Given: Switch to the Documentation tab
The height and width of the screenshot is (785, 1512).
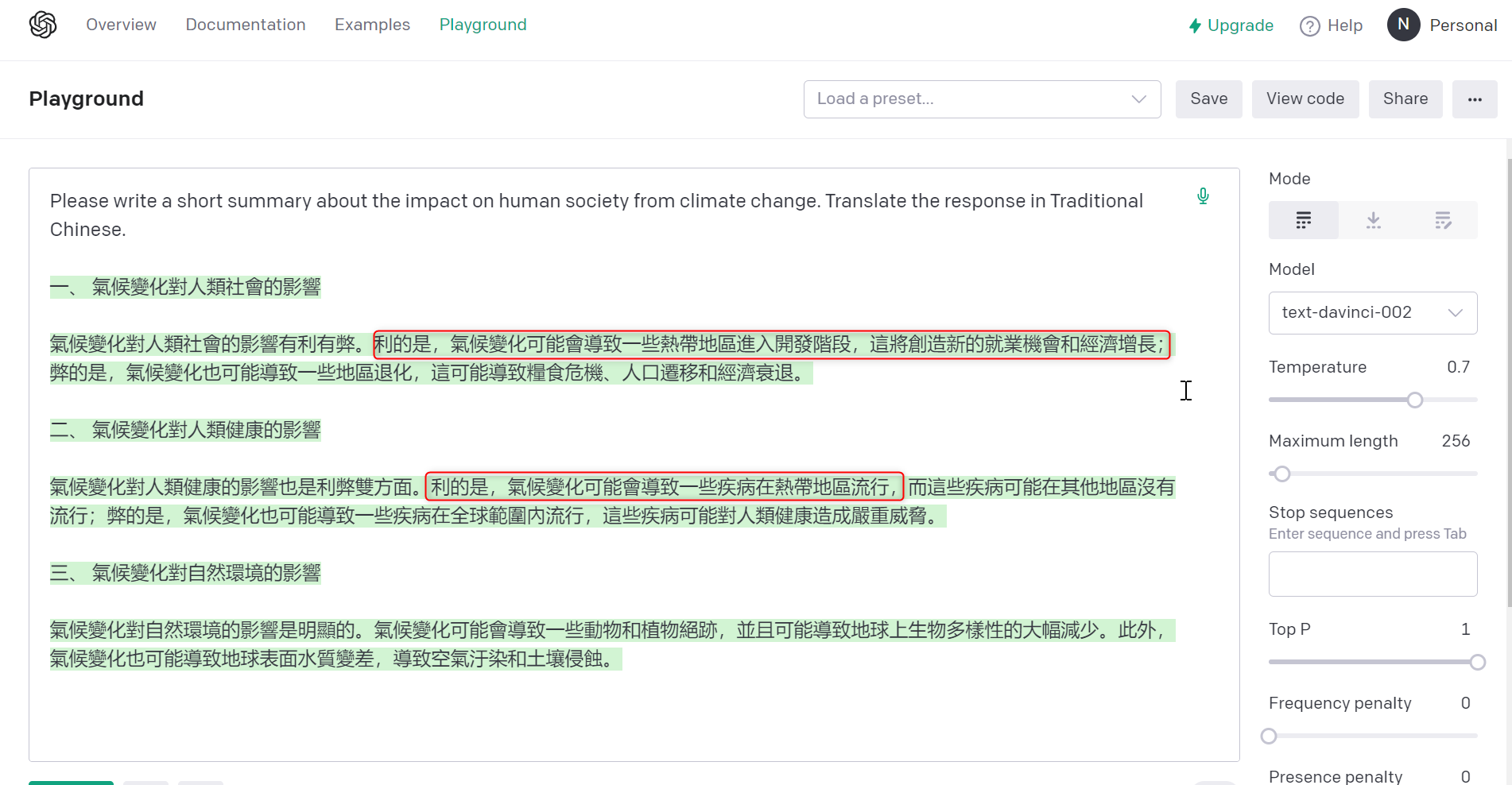Looking at the screenshot, I should (x=246, y=25).
